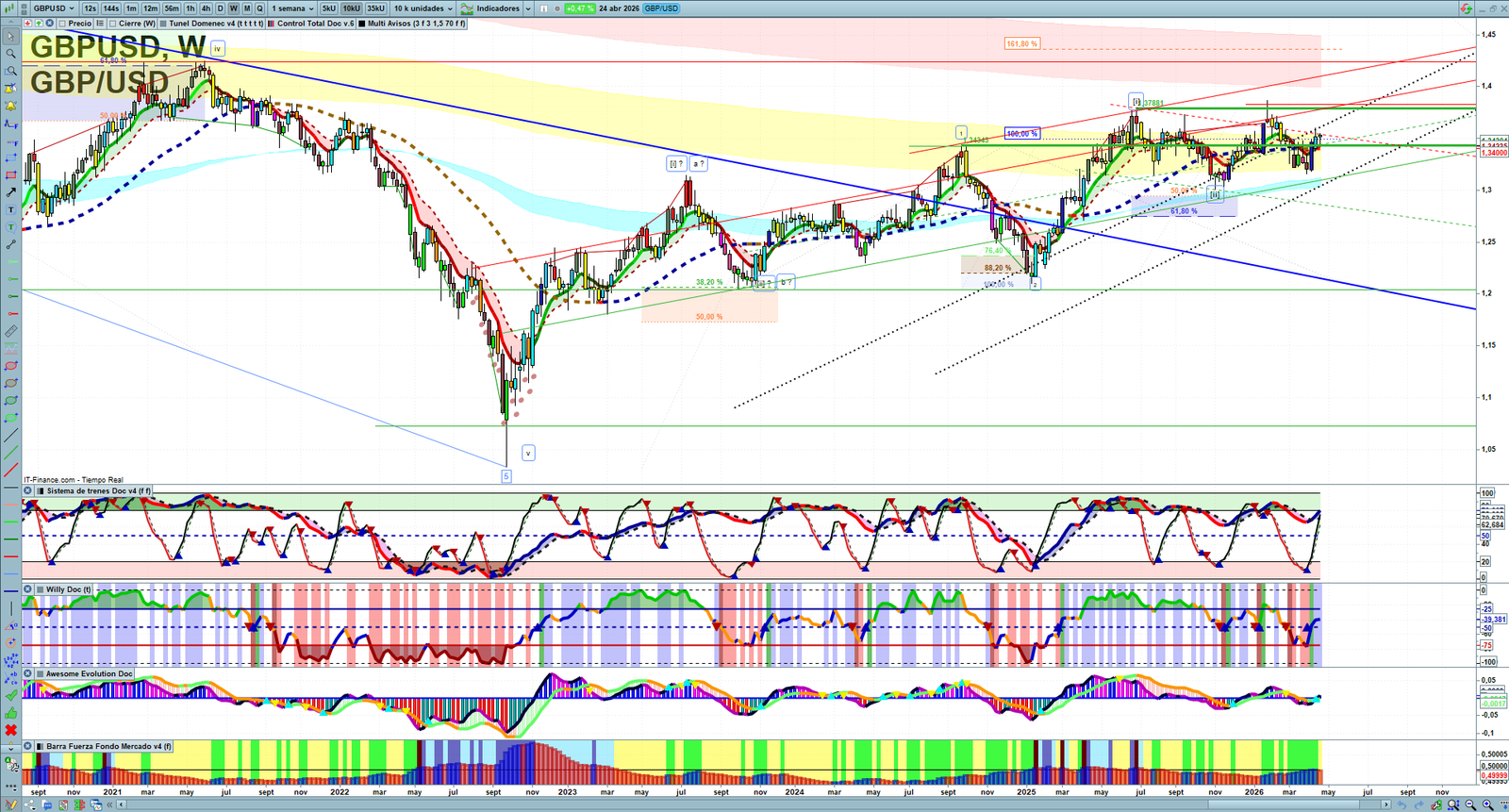This screenshot has width=1509, height=812.
Task: Switch to the 4h timeframe
Action: click(x=206, y=8)
